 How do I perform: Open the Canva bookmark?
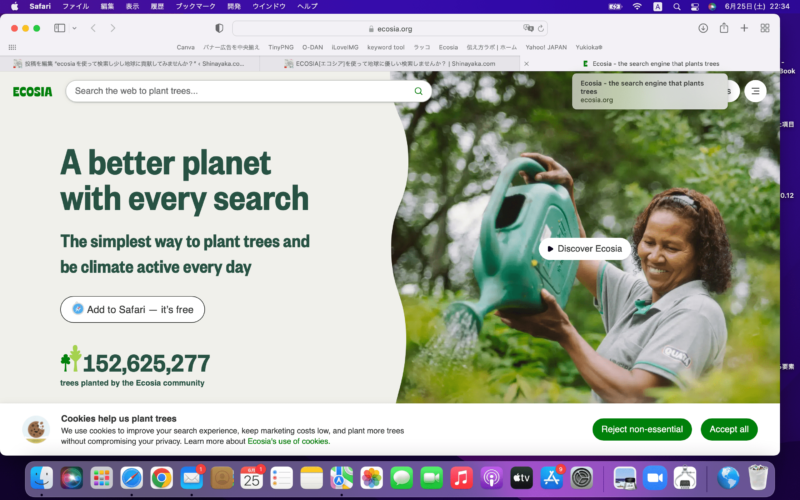coord(185,47)
